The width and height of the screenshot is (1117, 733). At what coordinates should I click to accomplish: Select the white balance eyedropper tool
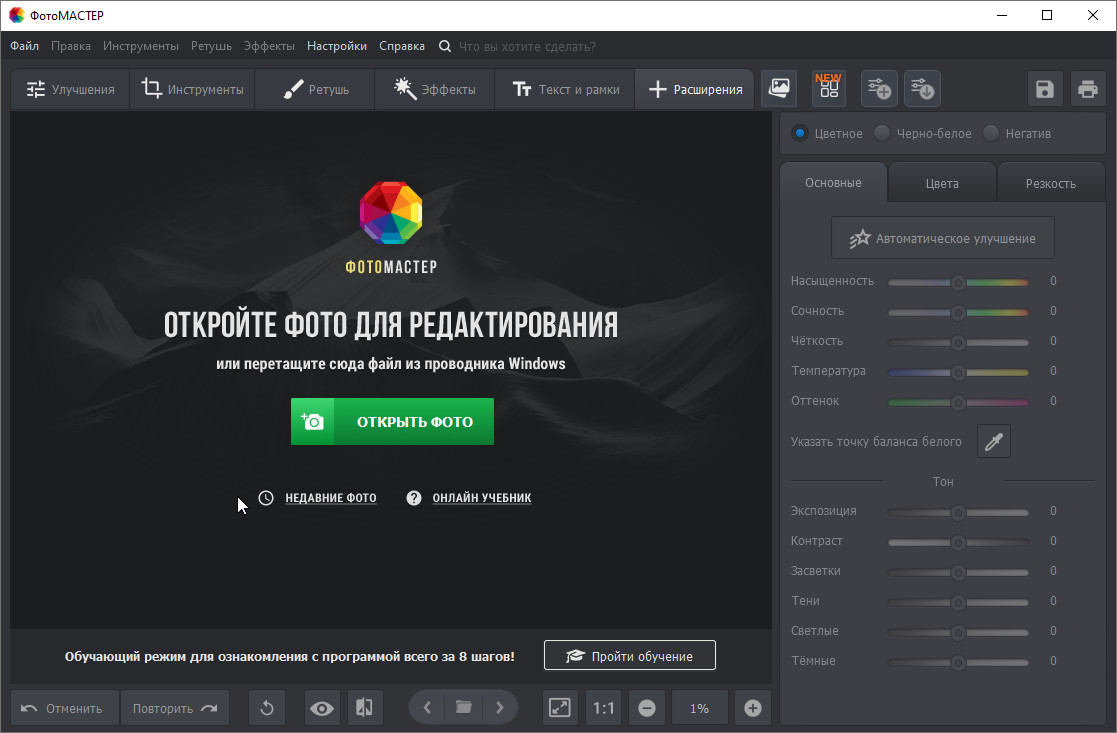(993, 441)
